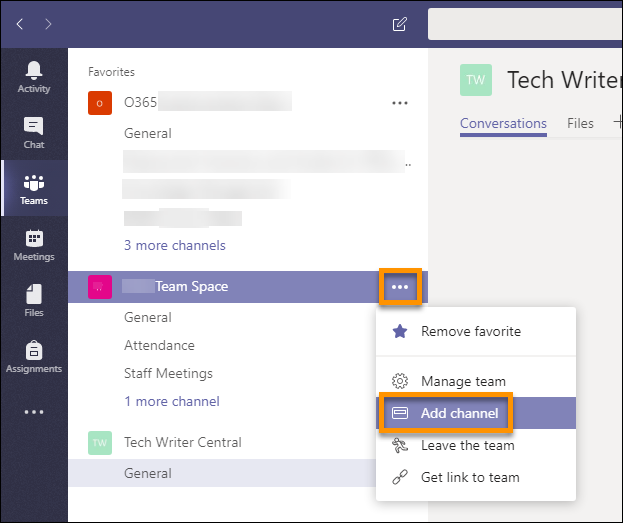Select Add channel menu option
623x523 pixels.
click(x=459, y=413)
